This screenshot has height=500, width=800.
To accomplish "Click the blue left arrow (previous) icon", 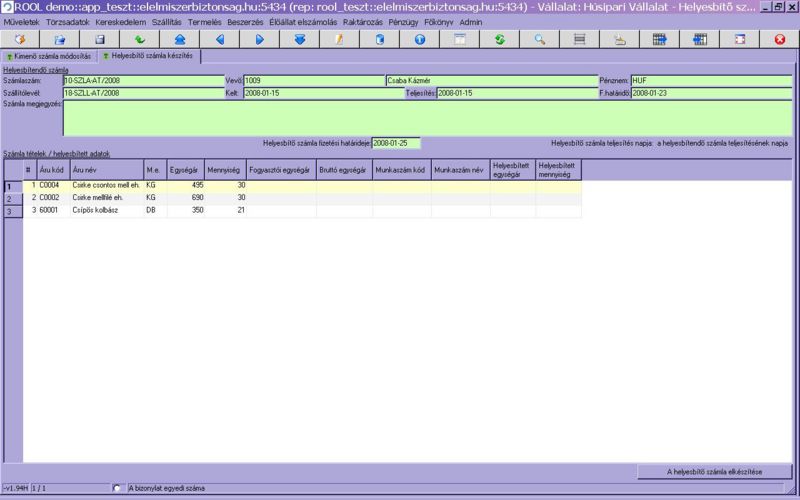I will [x=220, y=39].
